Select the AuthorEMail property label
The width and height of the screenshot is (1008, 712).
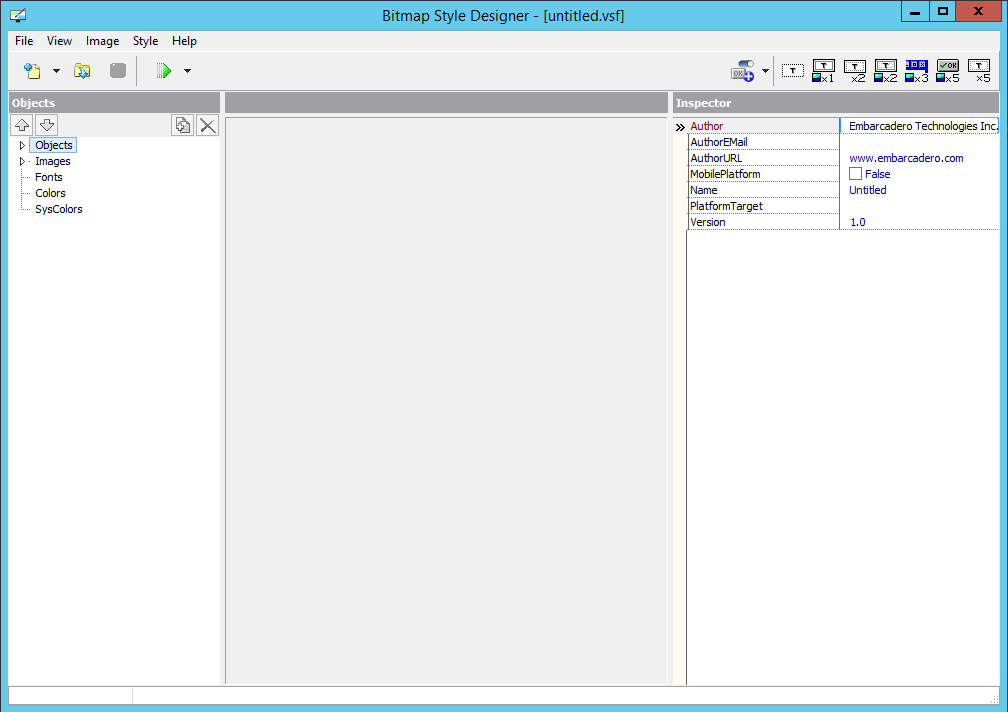718,142
